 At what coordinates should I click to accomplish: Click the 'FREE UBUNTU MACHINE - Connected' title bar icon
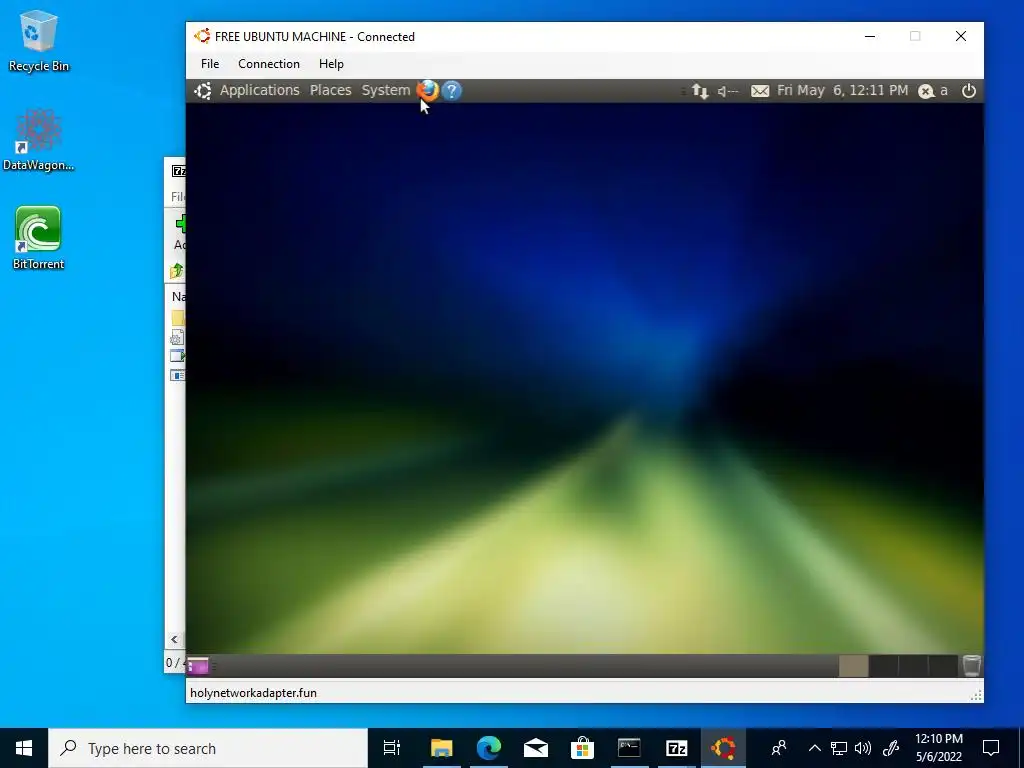click(202, 36)
